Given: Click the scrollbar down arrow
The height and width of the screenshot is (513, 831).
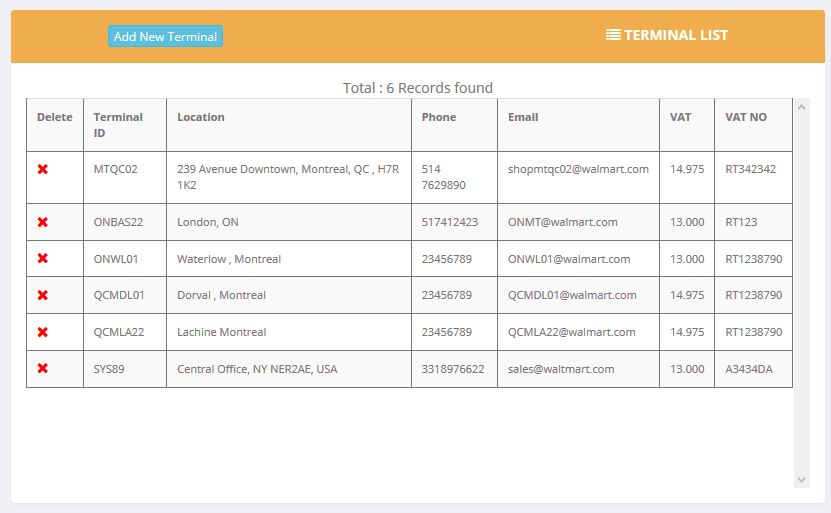Looking at the screenshot, I should coord(801,480).
